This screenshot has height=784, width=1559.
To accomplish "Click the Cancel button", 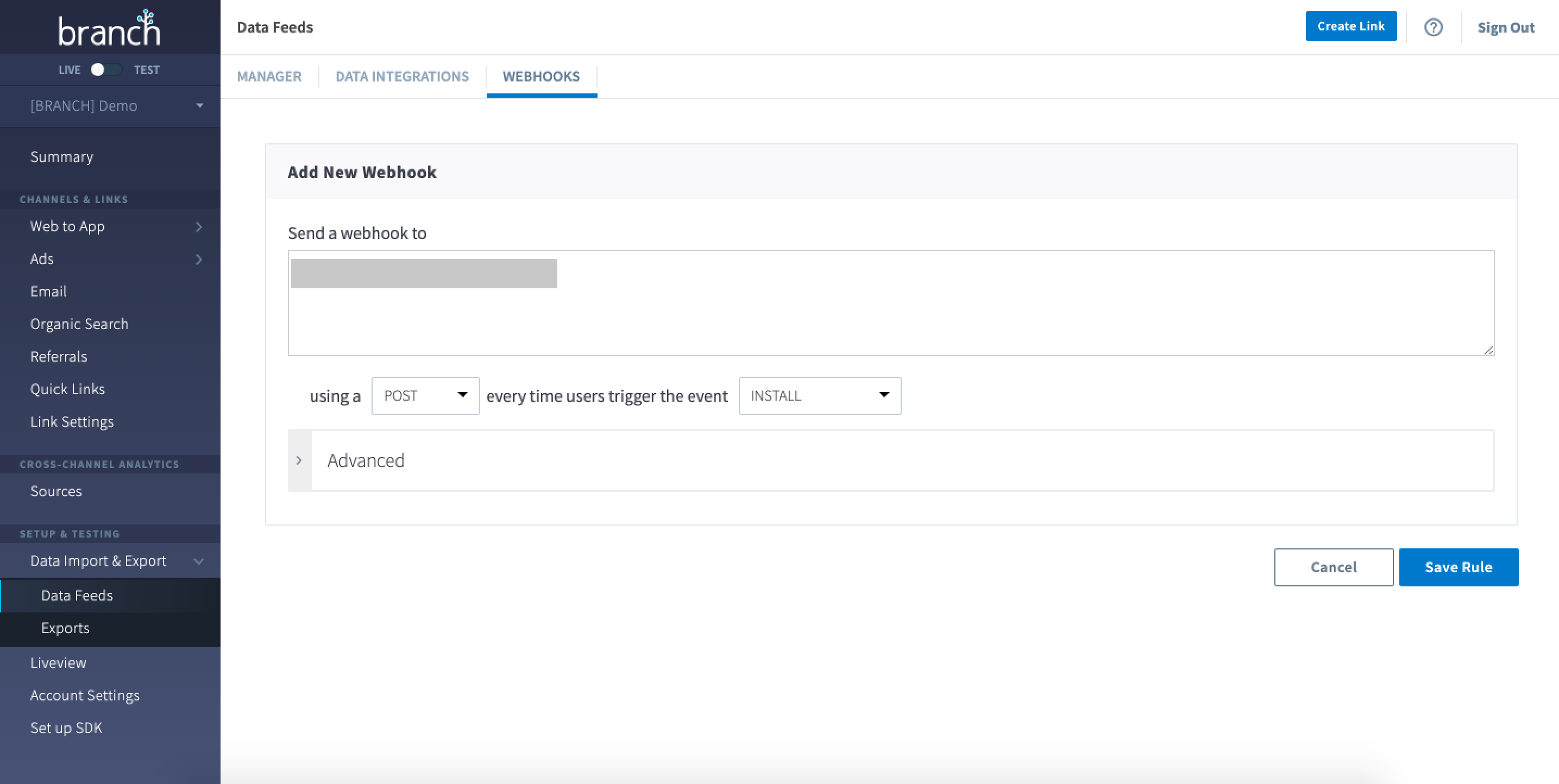I will point(1333,567).
